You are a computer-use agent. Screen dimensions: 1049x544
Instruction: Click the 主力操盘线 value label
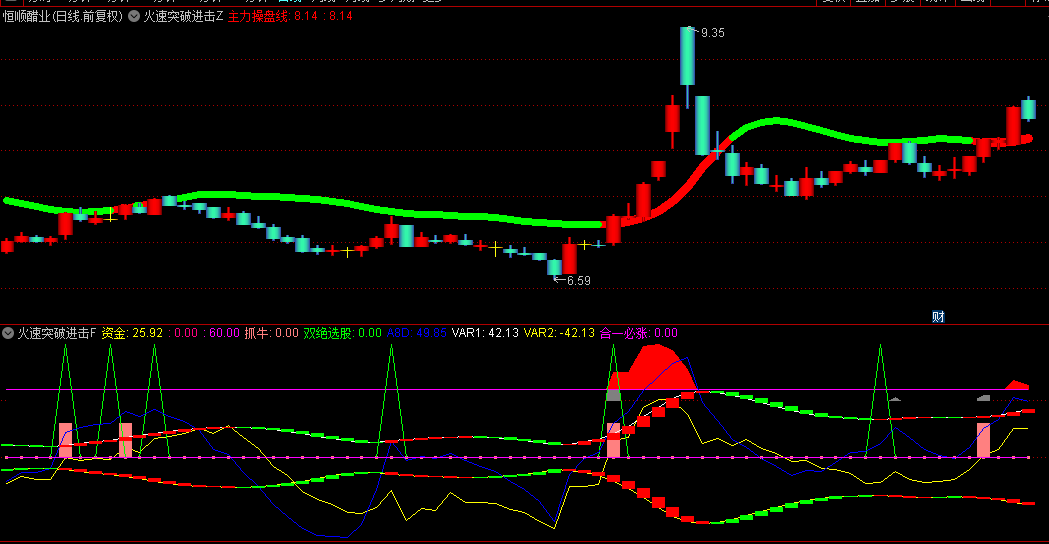[290, 16]
